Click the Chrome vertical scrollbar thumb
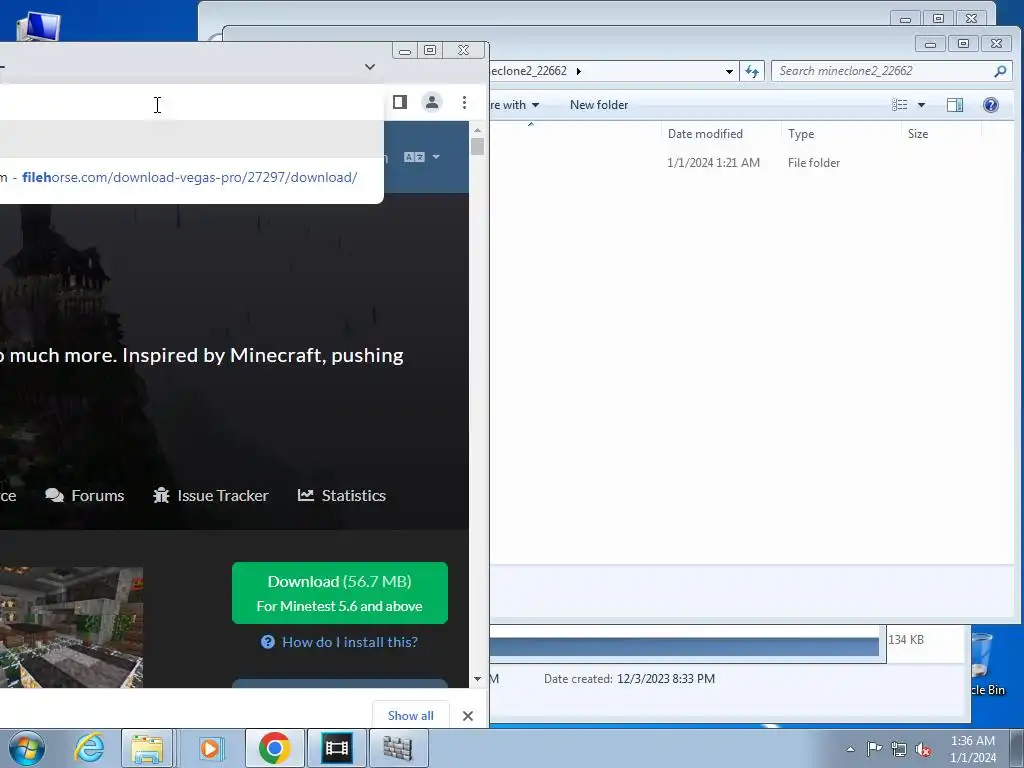This screenshot has height=768, width=1024. pos(477,146)
